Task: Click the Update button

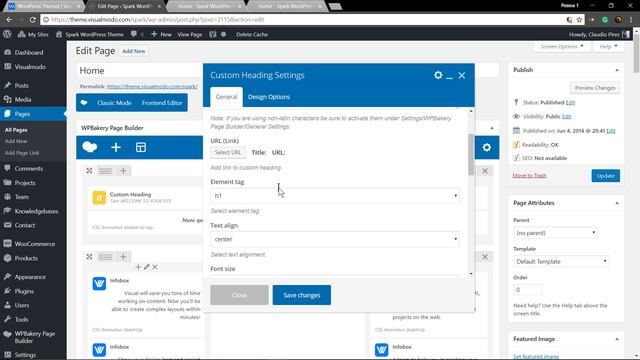Action: tap(605, 176)
